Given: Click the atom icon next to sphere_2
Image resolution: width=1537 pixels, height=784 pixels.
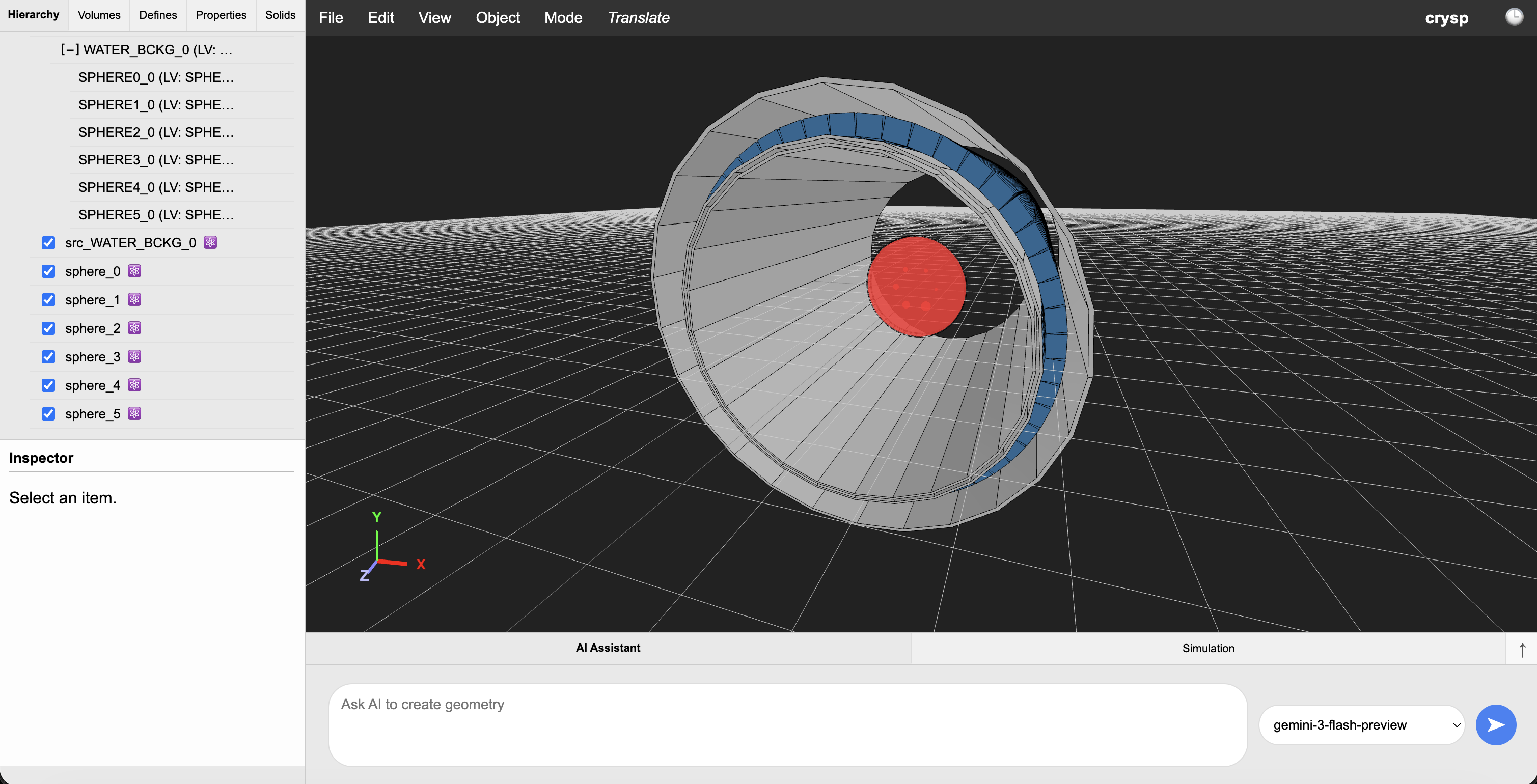Looking at the screenshot, I should click(x=134, y=327).
